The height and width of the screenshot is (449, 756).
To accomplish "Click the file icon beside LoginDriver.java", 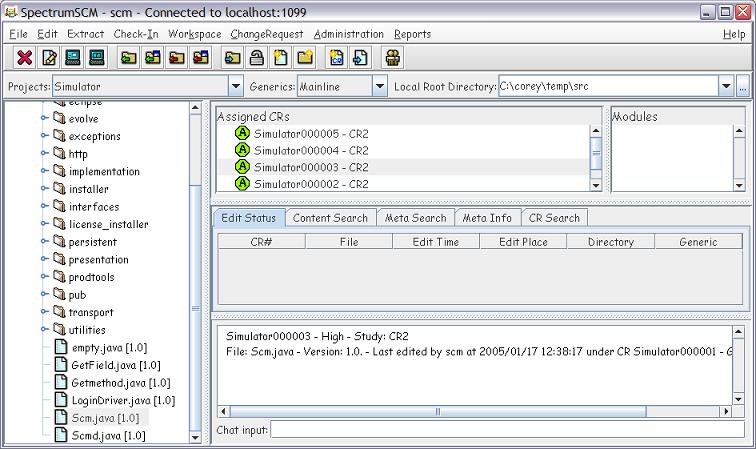I will click(61, 399).
